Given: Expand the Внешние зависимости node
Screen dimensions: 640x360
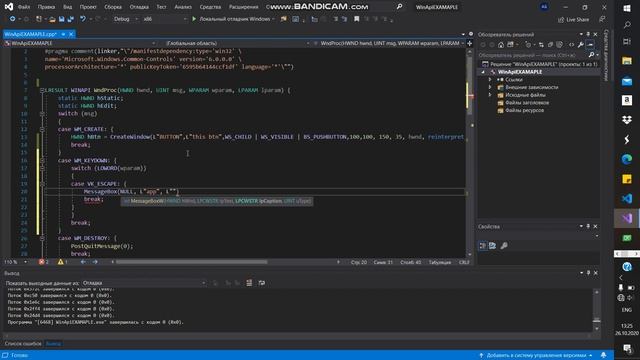Looking at the screenshot, I should (490, 87).
